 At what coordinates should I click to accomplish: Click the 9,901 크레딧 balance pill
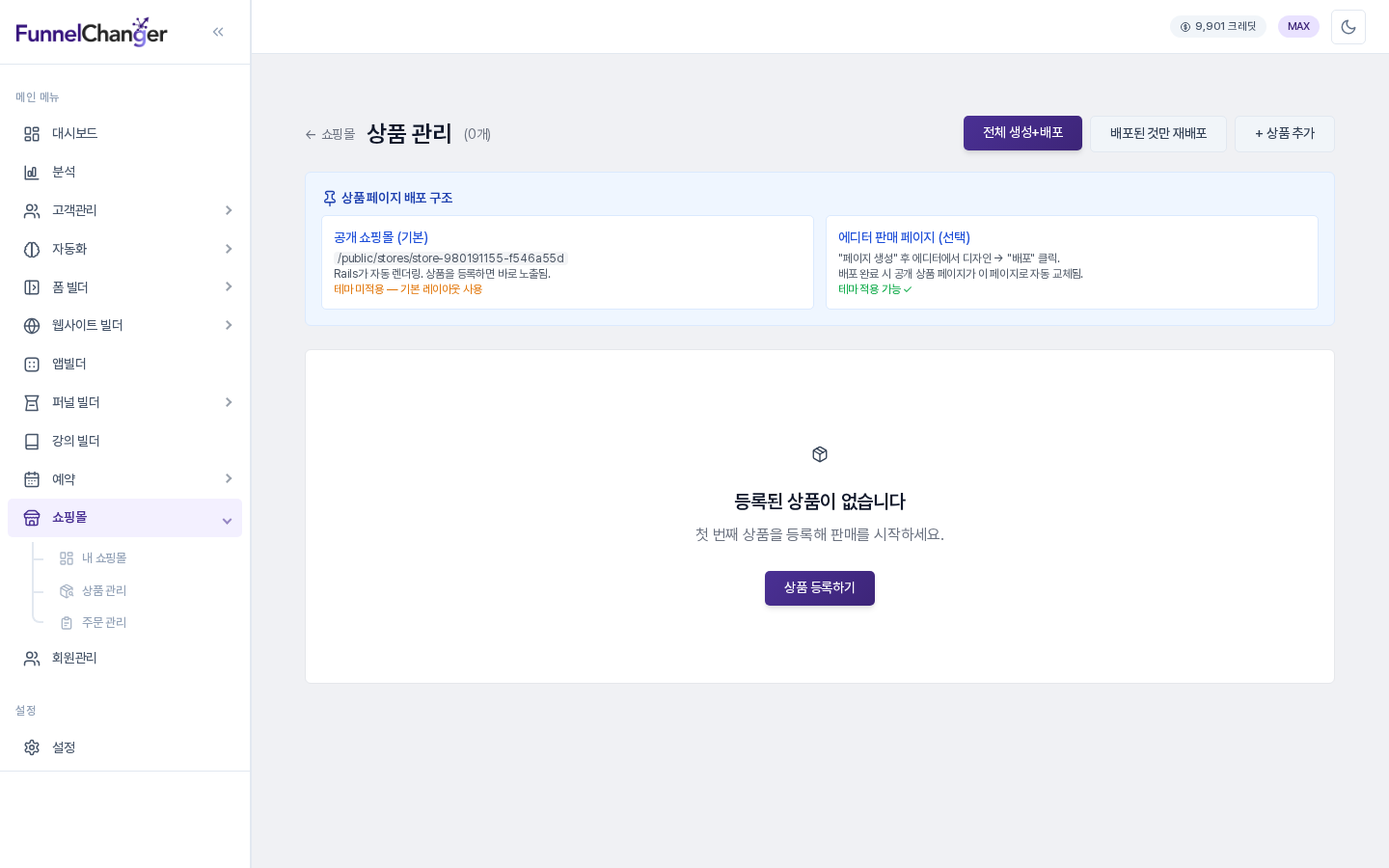1218,27
